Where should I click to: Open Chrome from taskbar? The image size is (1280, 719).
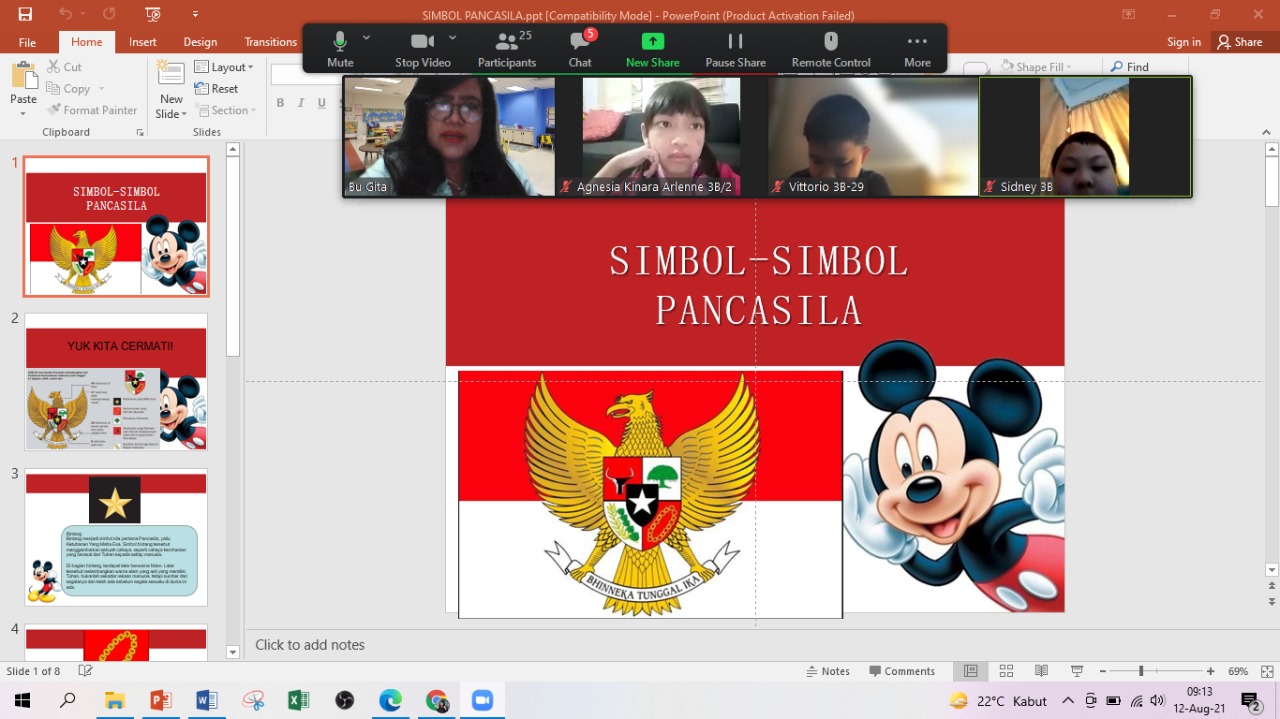point(437,700)
